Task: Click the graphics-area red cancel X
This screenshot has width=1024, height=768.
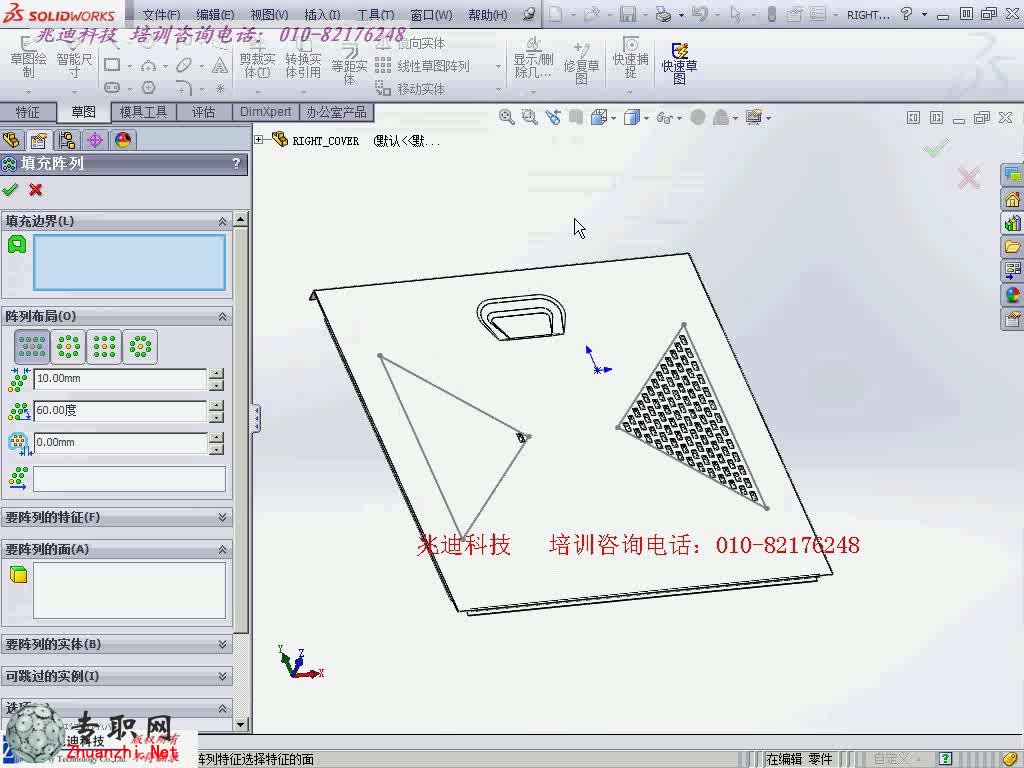Action: tap(969, 178)
